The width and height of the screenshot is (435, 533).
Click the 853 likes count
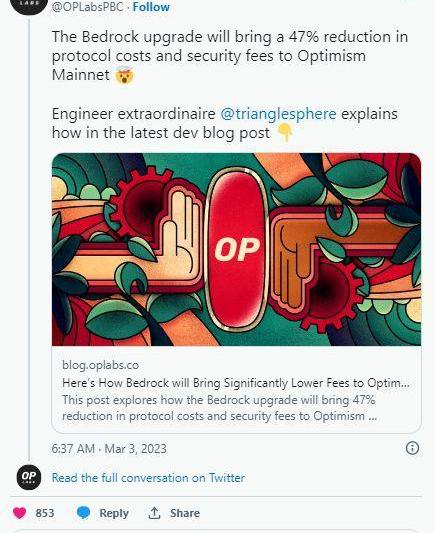click(x=45, y=513)
